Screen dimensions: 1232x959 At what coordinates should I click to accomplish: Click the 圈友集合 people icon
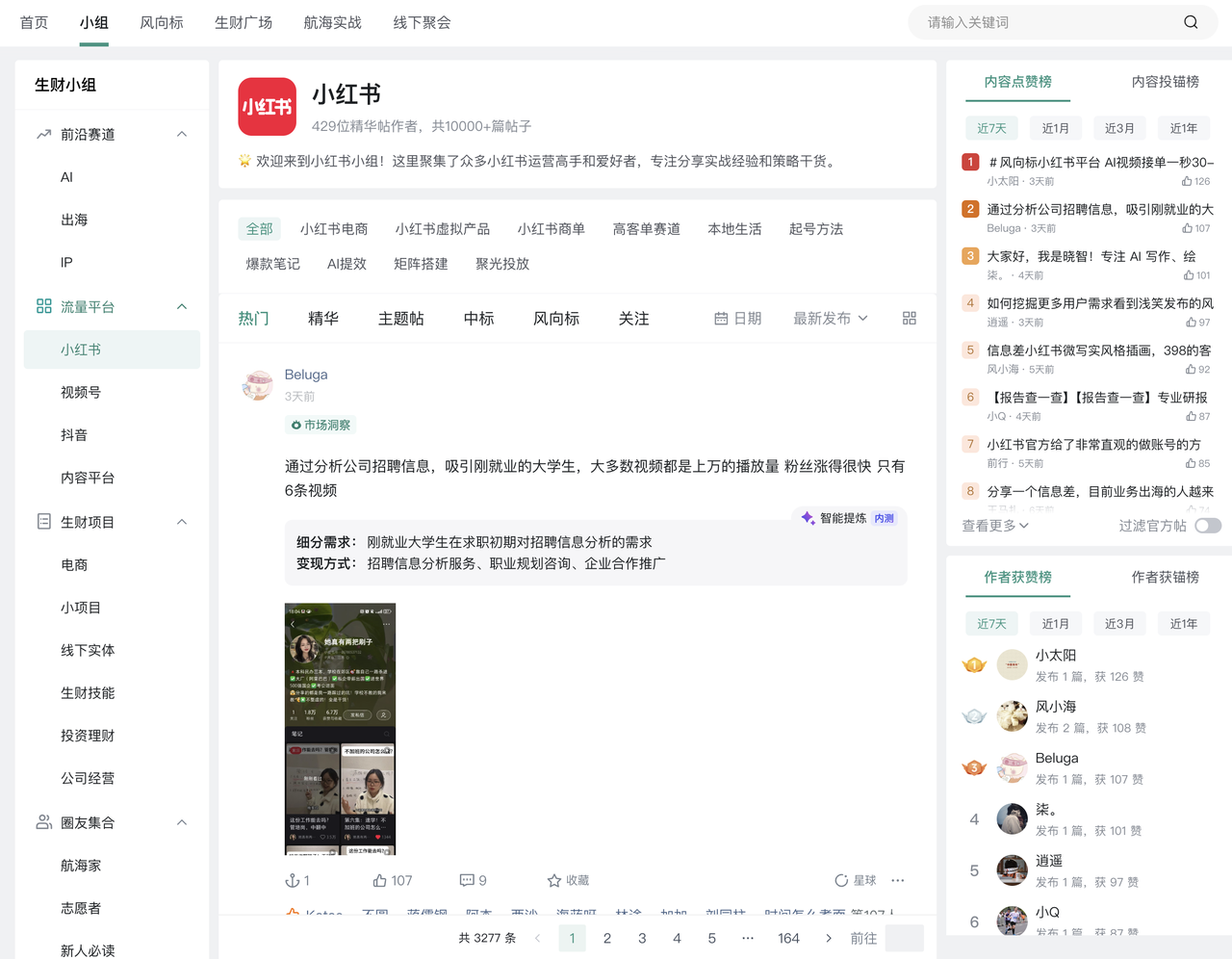pyautogui.click(x=44, y=822)
